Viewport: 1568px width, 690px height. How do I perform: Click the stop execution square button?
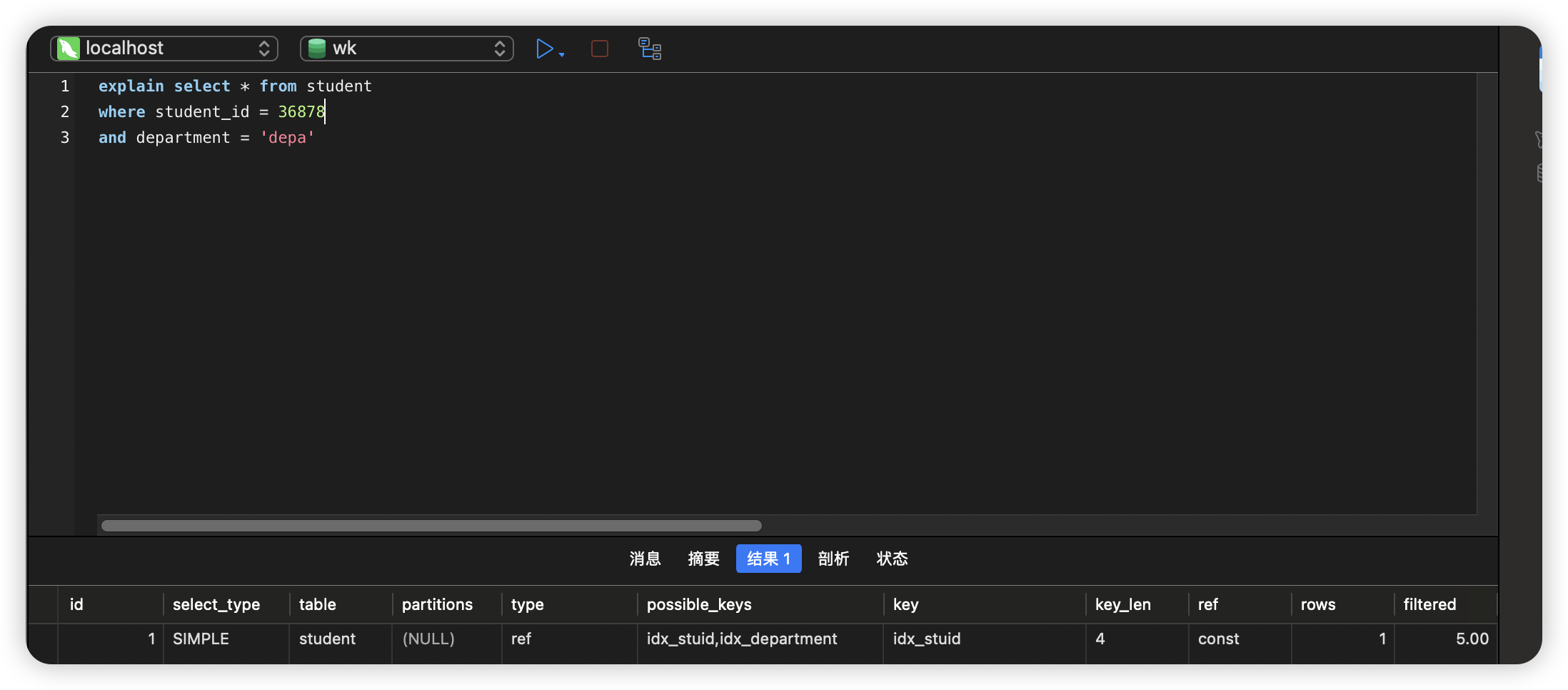click(x=600, y=49)
